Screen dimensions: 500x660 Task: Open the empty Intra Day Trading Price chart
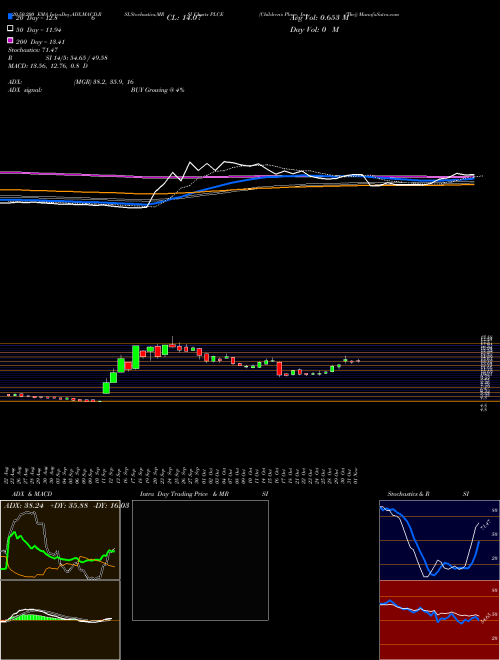pyautogui.click(x=200, y=560)
